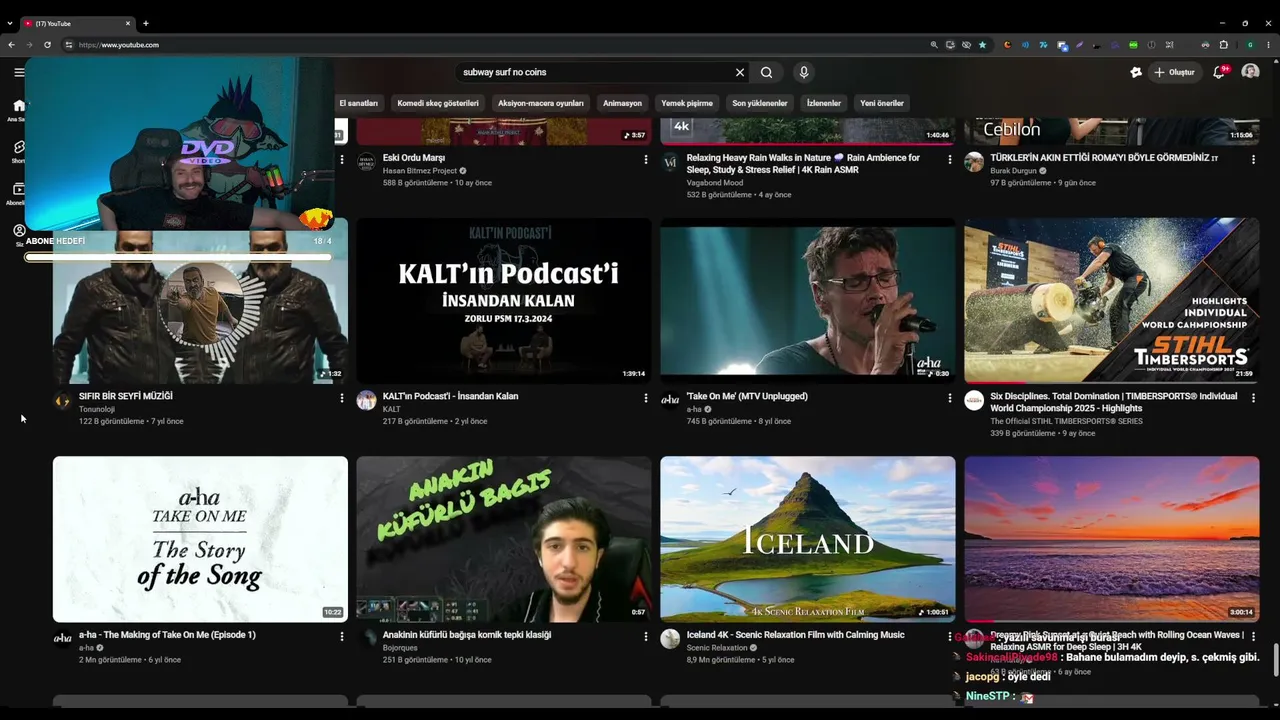Viewport: 1280px width, 720px height.
Task: Start voice search with the microphone
Action: click(x=803, y=72)
